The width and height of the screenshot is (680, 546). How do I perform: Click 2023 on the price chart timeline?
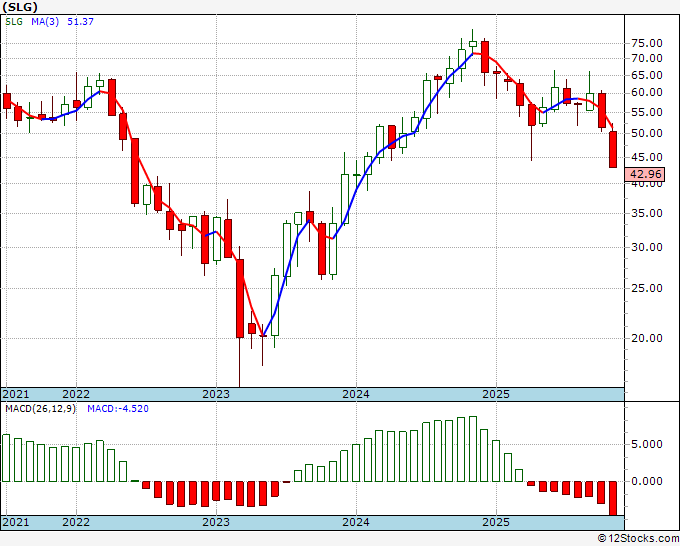[216, 394]
